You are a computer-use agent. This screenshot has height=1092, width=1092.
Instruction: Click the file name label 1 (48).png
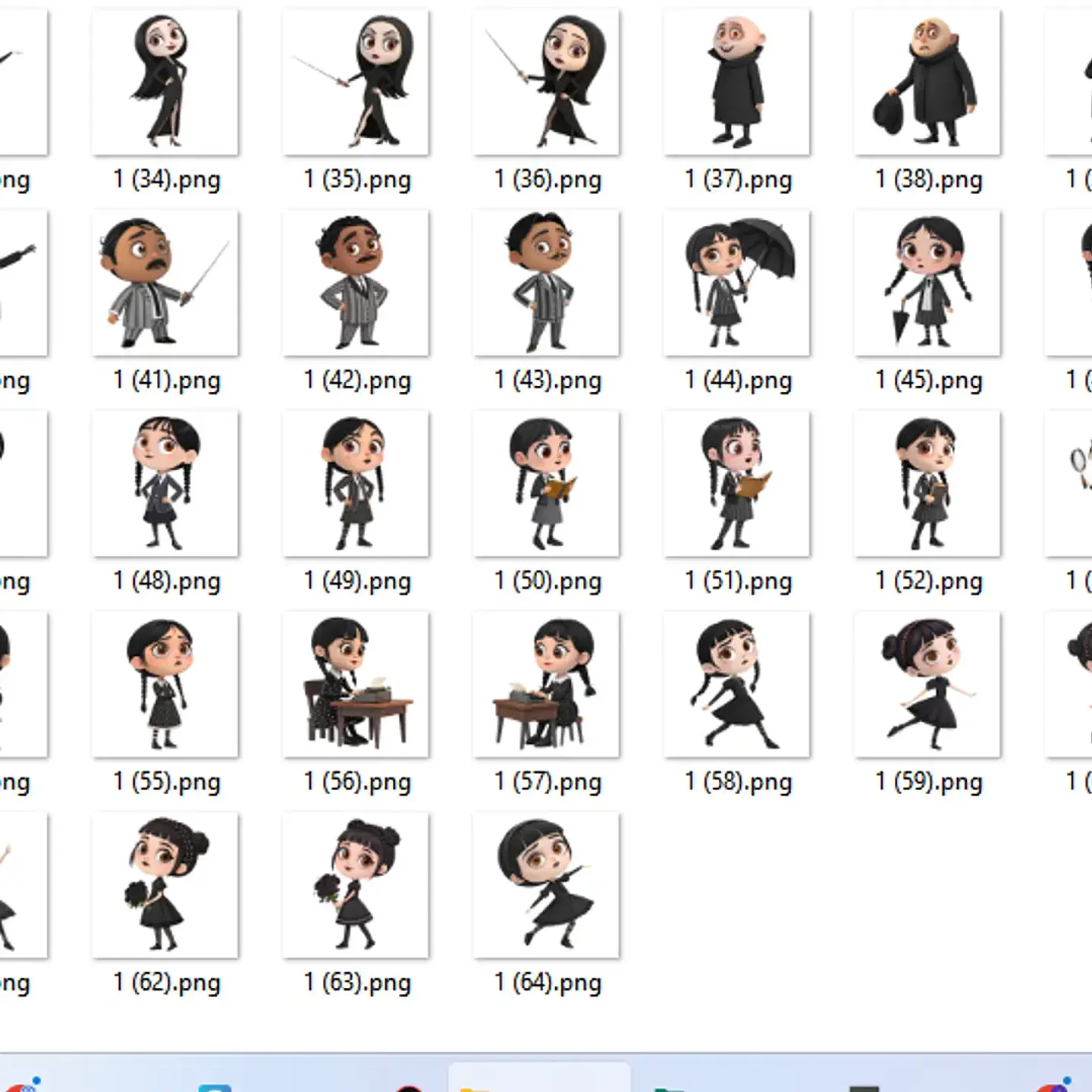pyautogui.click(x=167, y=582)
